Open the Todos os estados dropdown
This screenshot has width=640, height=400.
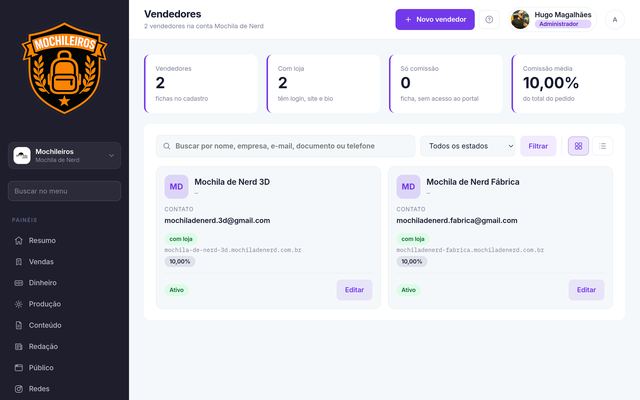[x=468, y=146]
